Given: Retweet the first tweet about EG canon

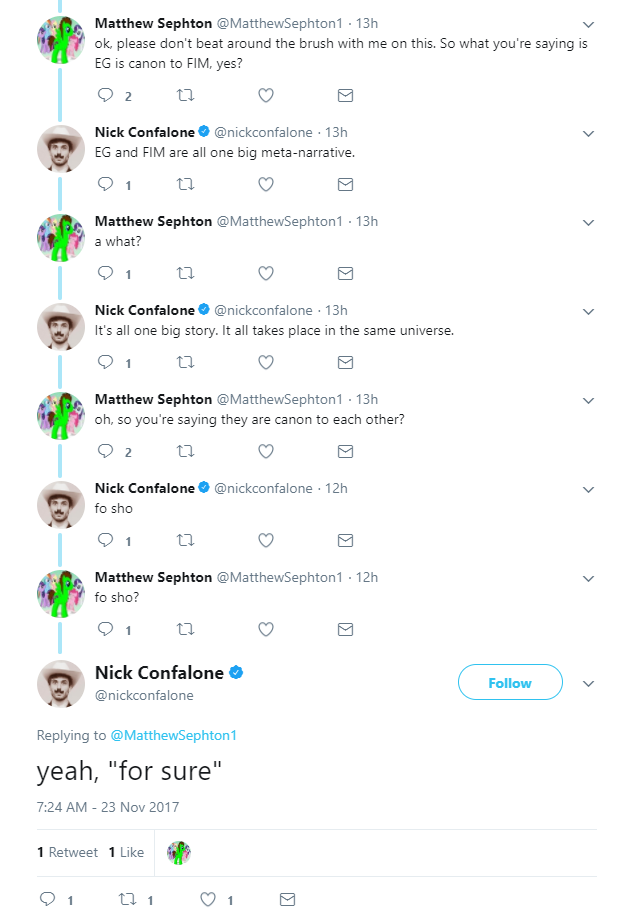Looking at the screenshot, I should pos(186,95).
